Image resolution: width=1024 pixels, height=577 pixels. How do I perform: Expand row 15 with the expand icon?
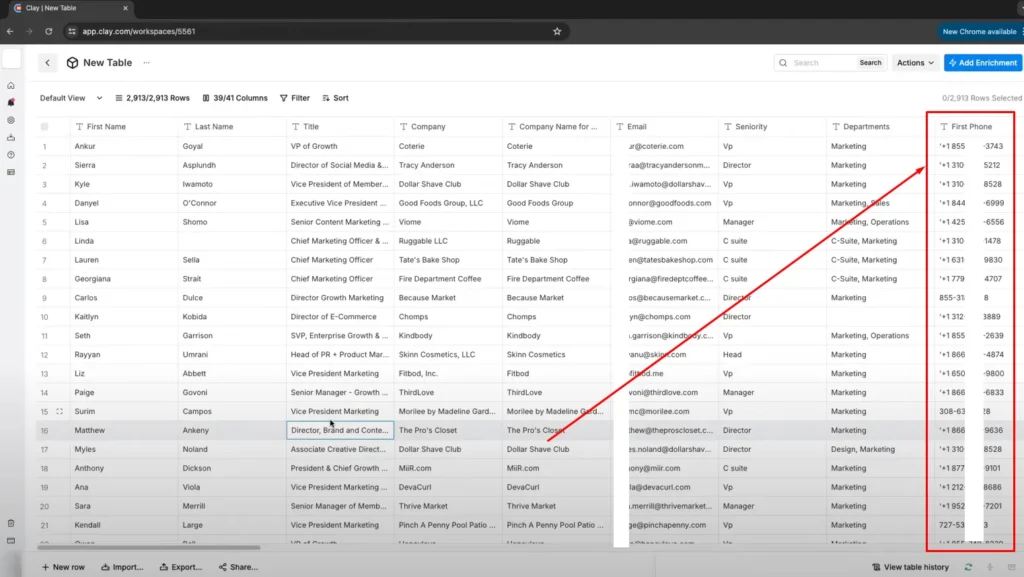point(59,411)
